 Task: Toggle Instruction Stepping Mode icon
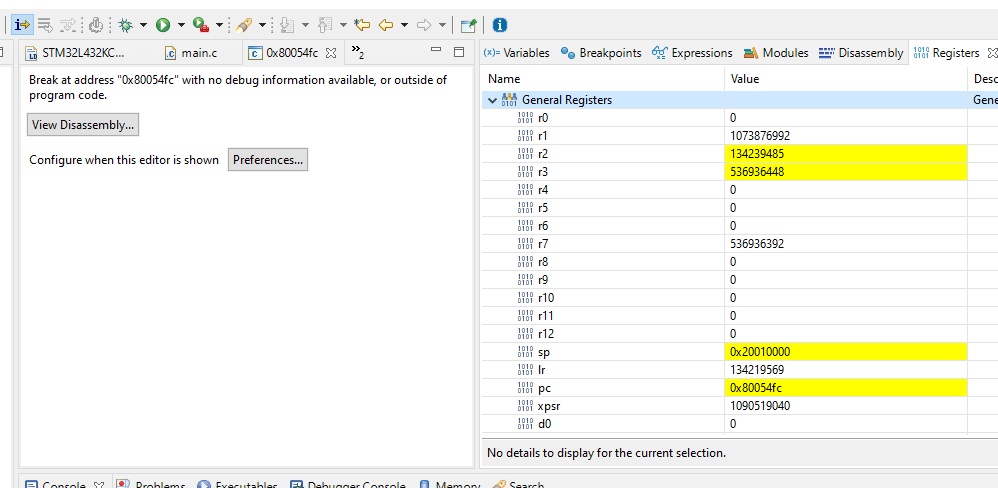click(22, 25)
